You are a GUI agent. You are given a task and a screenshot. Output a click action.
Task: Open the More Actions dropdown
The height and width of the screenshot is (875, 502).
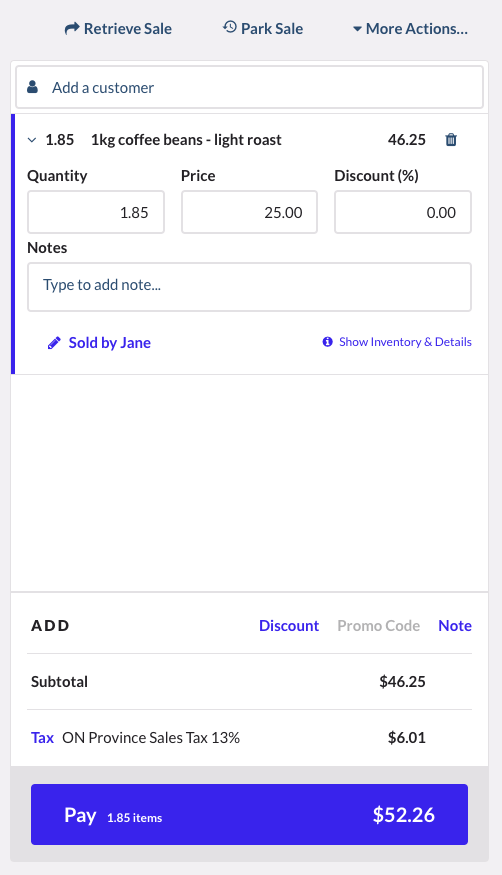[x=411, y=28]
